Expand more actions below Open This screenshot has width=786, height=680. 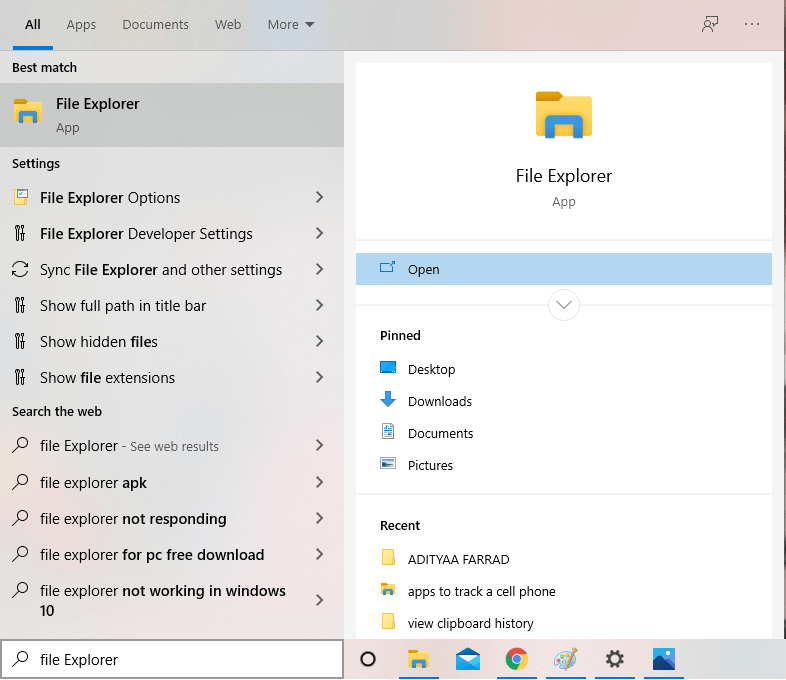click(564, 304)
